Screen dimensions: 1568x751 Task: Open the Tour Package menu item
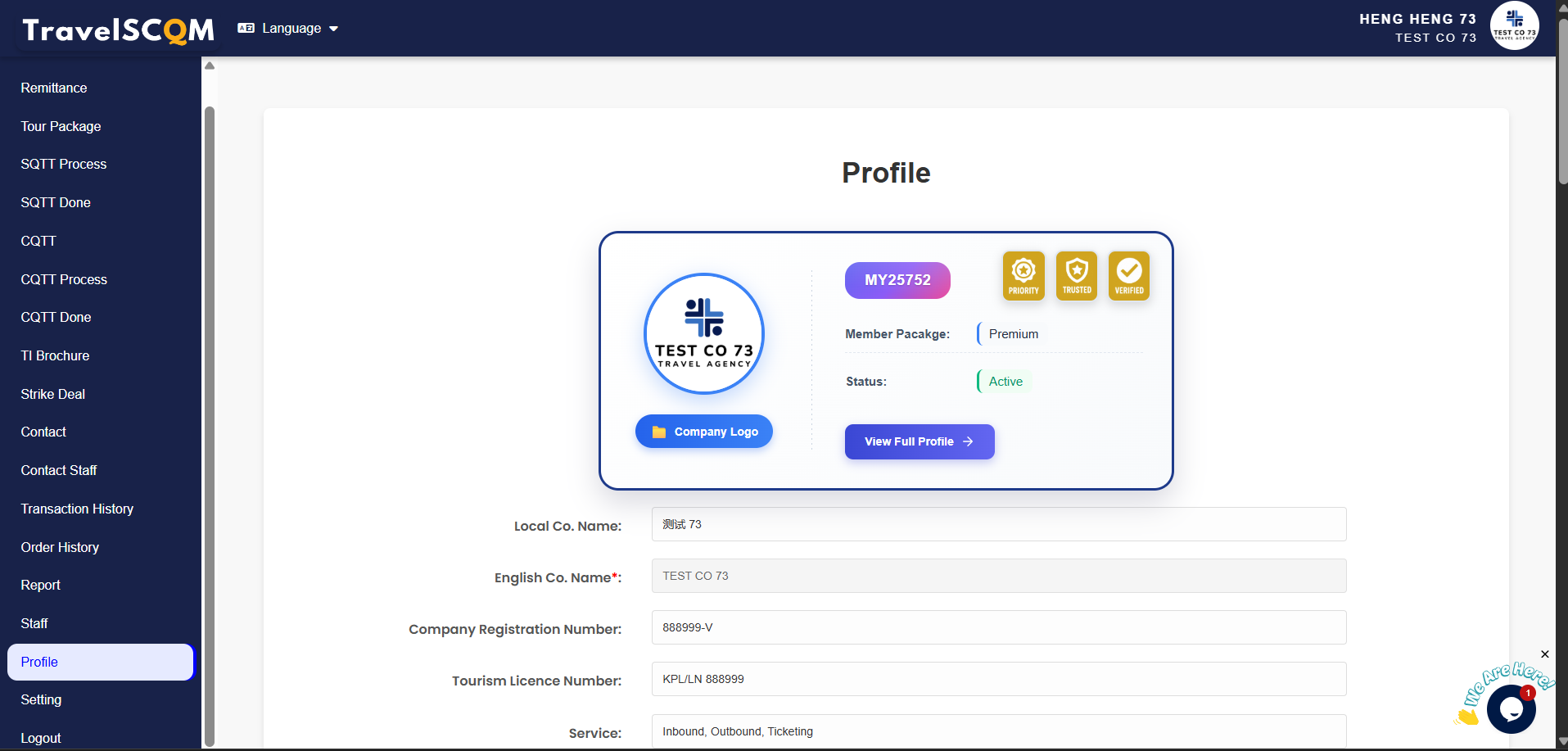[61, 126]
